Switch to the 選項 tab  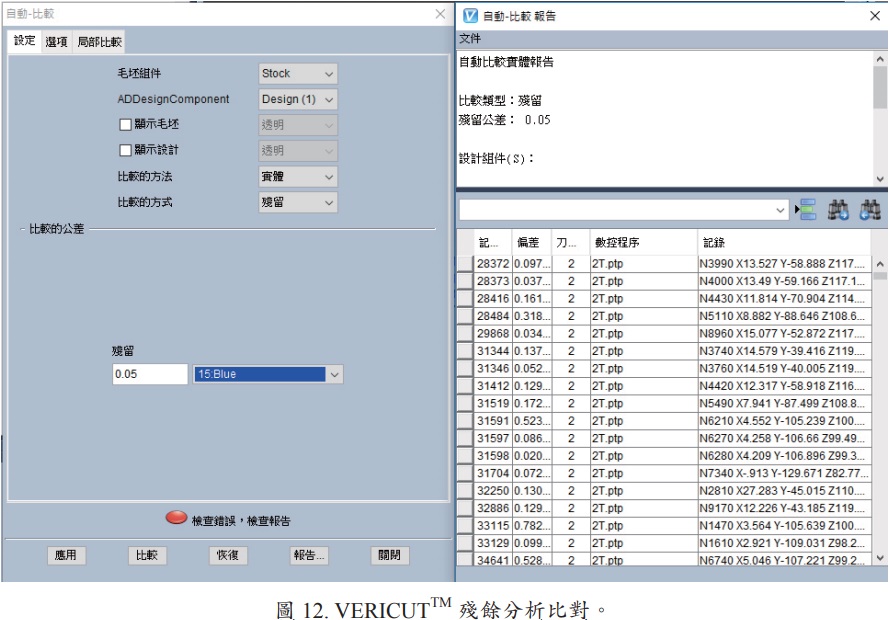(x=56, y=41)
